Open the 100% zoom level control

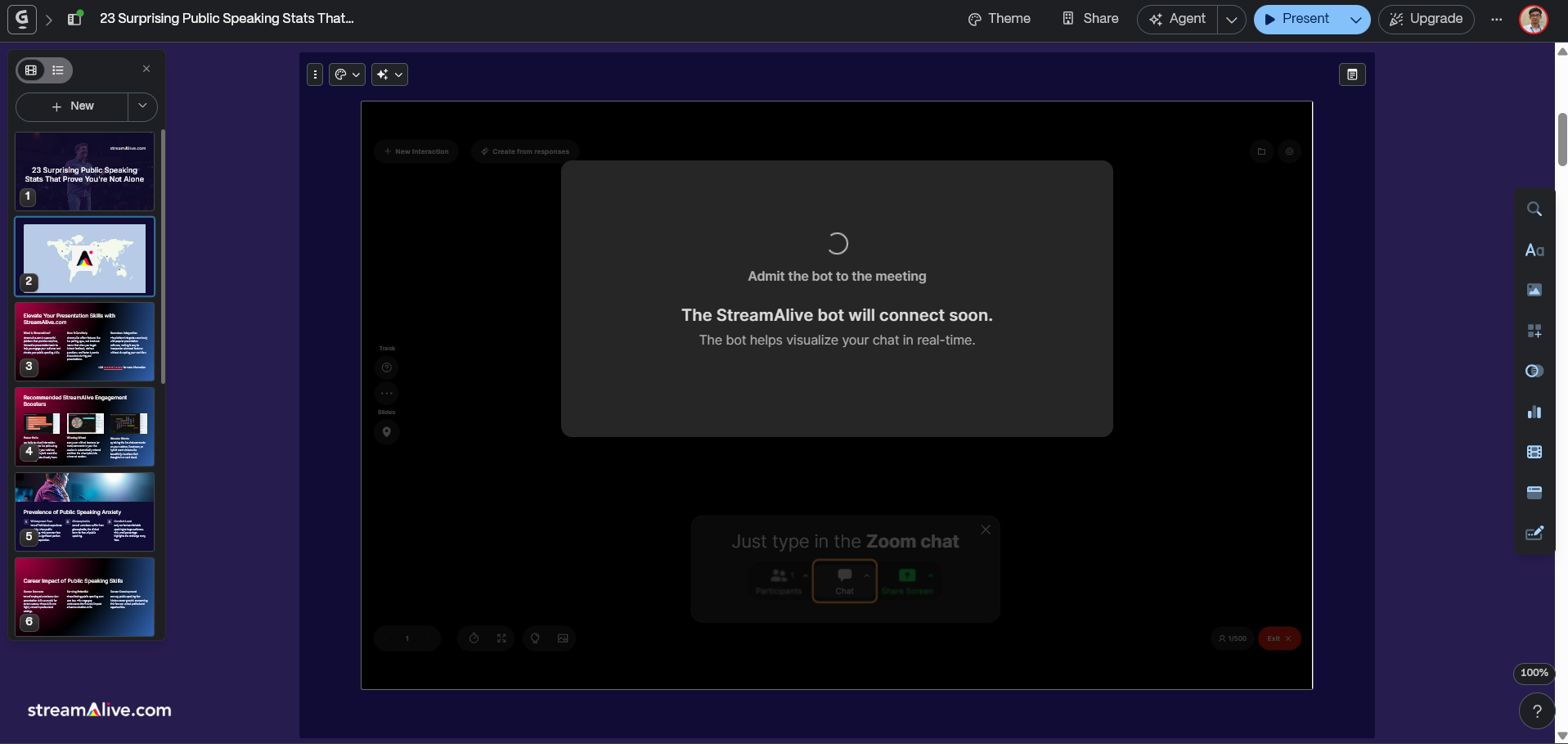(1534, 673)
